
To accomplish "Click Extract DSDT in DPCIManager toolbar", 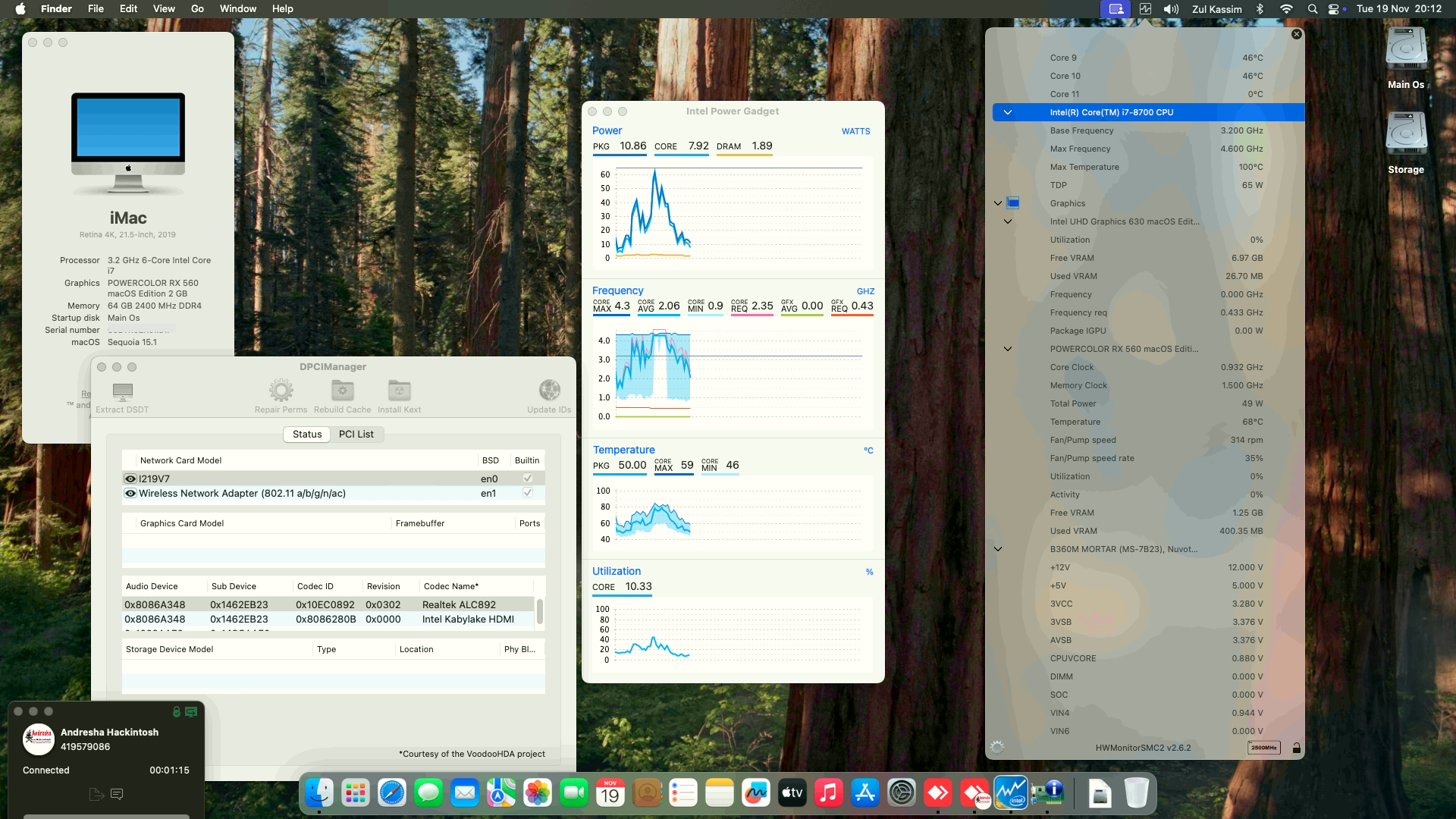I will pos(122,397).
